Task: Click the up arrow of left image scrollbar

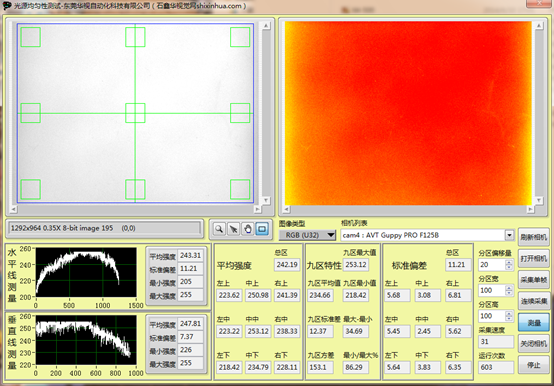Action: click(x=266, y=25)
